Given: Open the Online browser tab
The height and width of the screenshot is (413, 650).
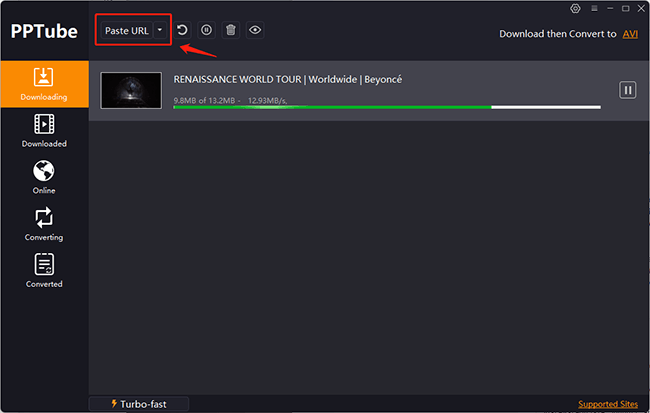Looking at the screenshot, I should [44, 177].
